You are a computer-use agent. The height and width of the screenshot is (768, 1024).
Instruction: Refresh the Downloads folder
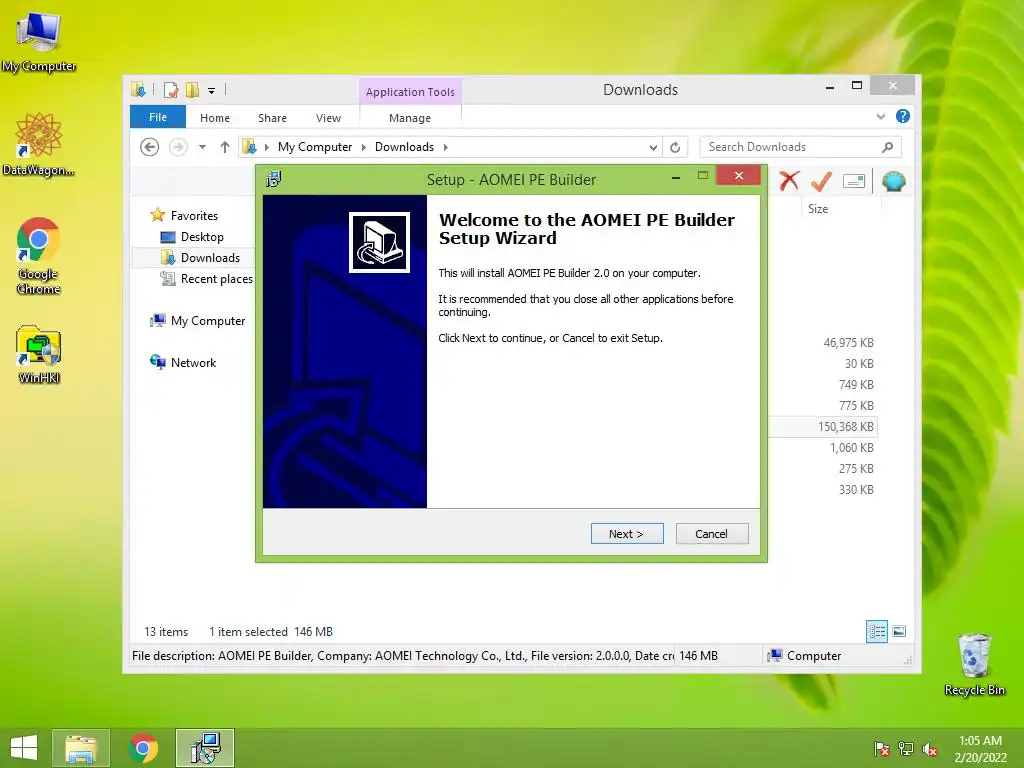coord(675,147)
